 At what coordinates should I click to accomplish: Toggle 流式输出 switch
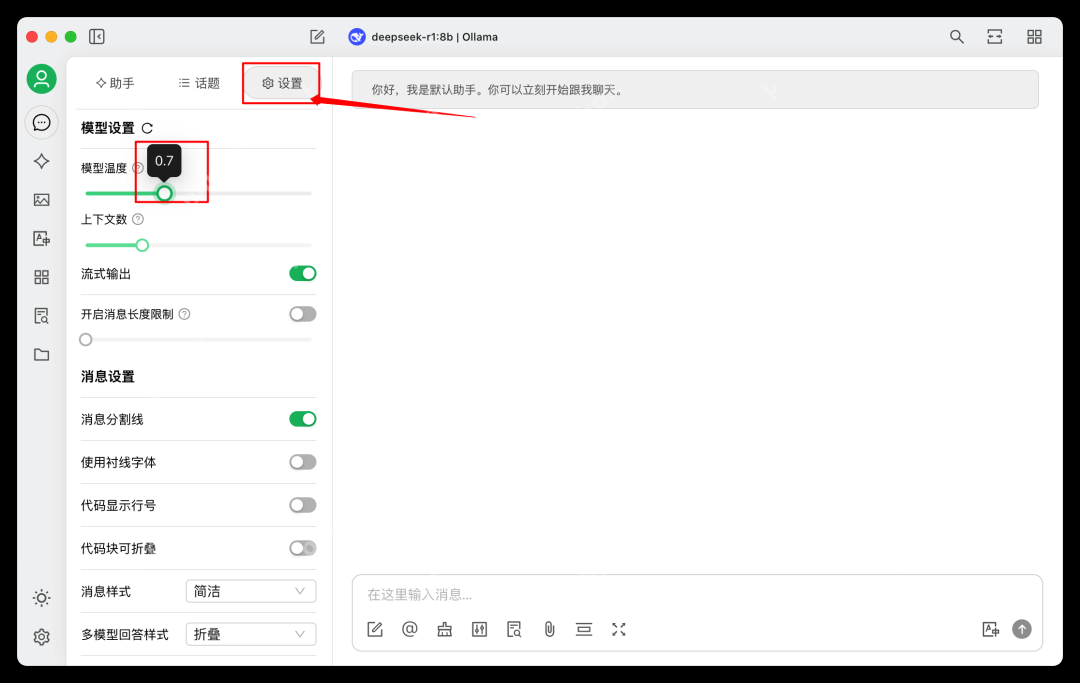302,273
